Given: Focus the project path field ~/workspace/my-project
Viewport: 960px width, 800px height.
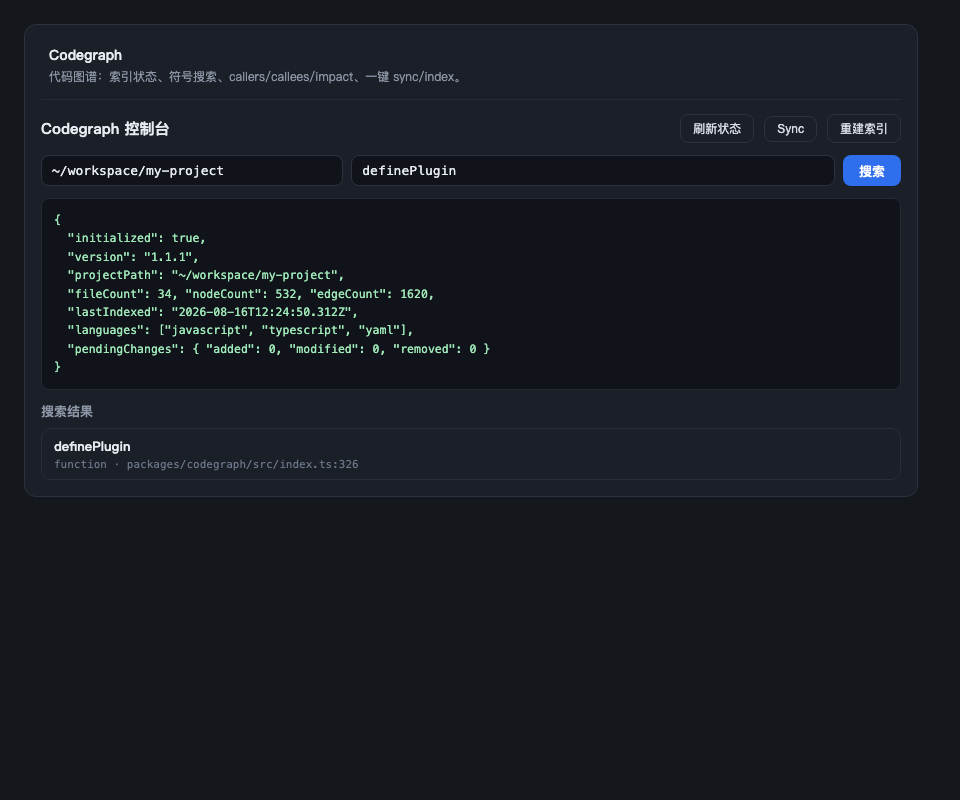Looking at the screenshot, I should 192,171.
